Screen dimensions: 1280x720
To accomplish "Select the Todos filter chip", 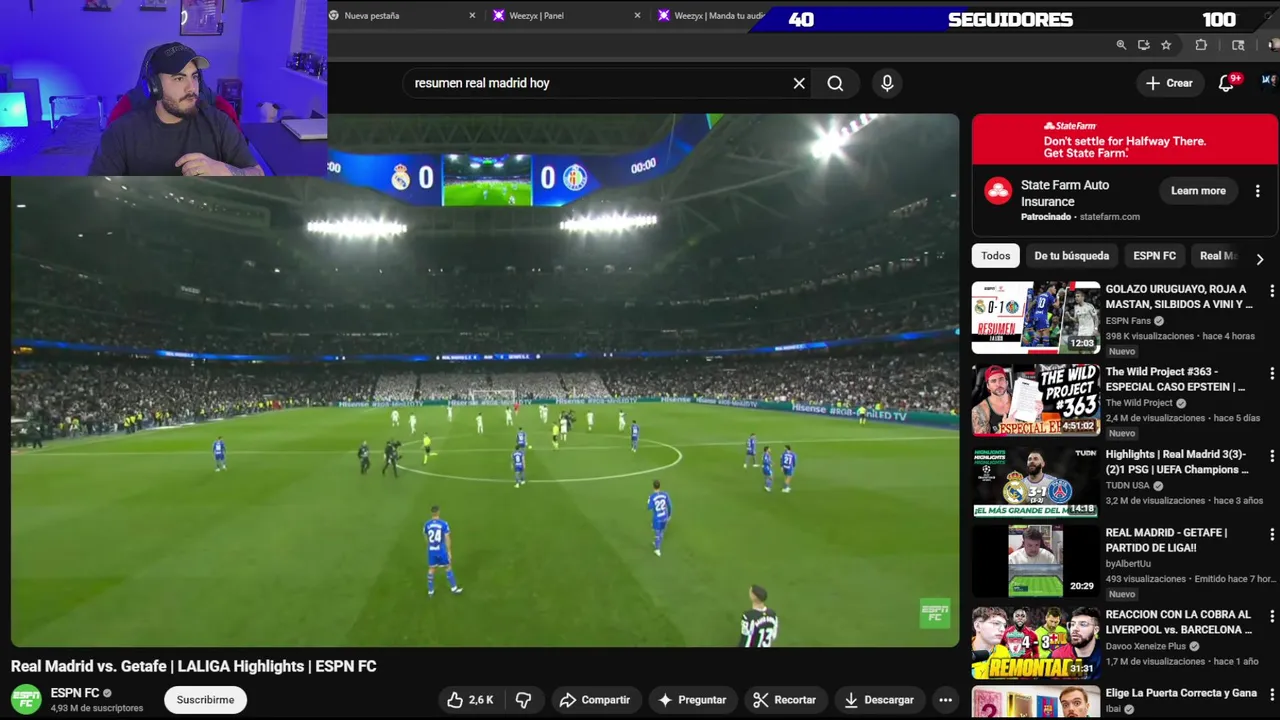I will click(x=995, y=256).
